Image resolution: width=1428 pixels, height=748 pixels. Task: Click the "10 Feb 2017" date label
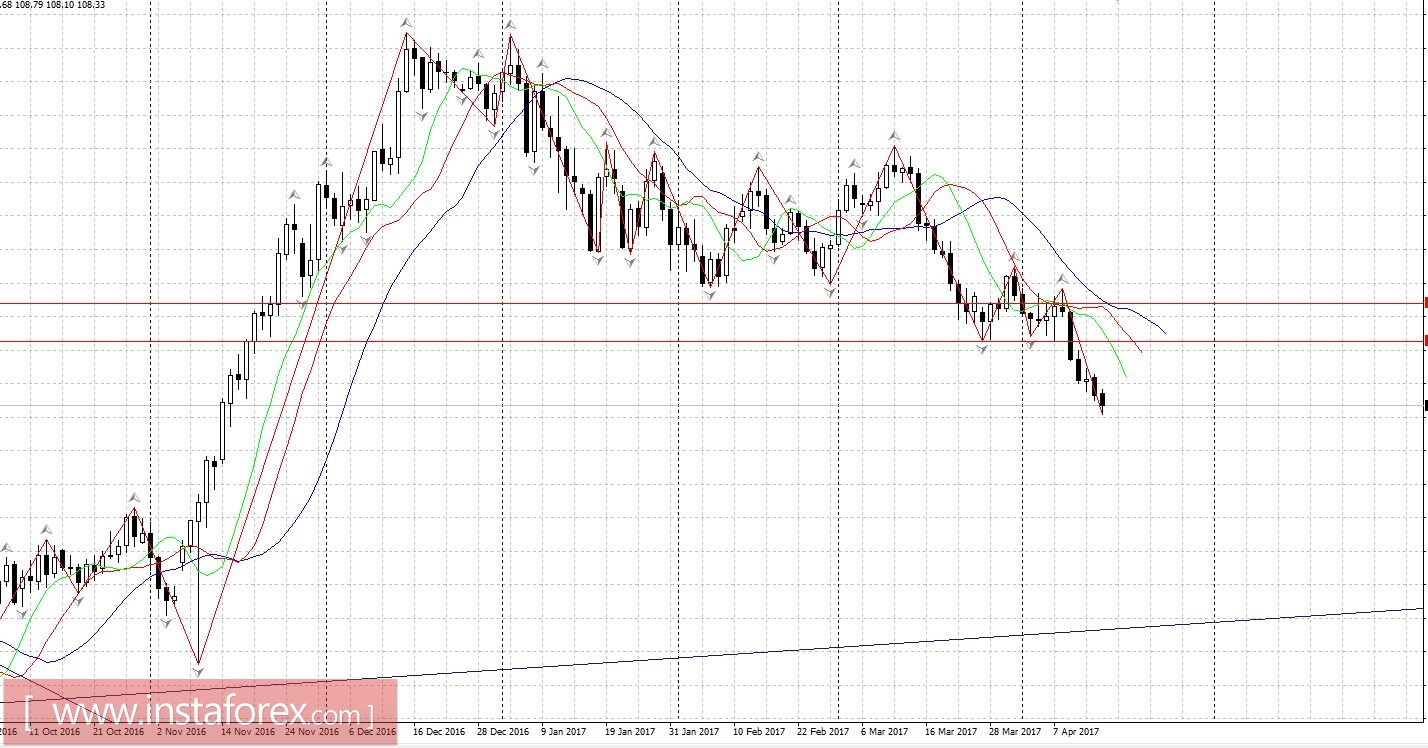click(757, 732)
